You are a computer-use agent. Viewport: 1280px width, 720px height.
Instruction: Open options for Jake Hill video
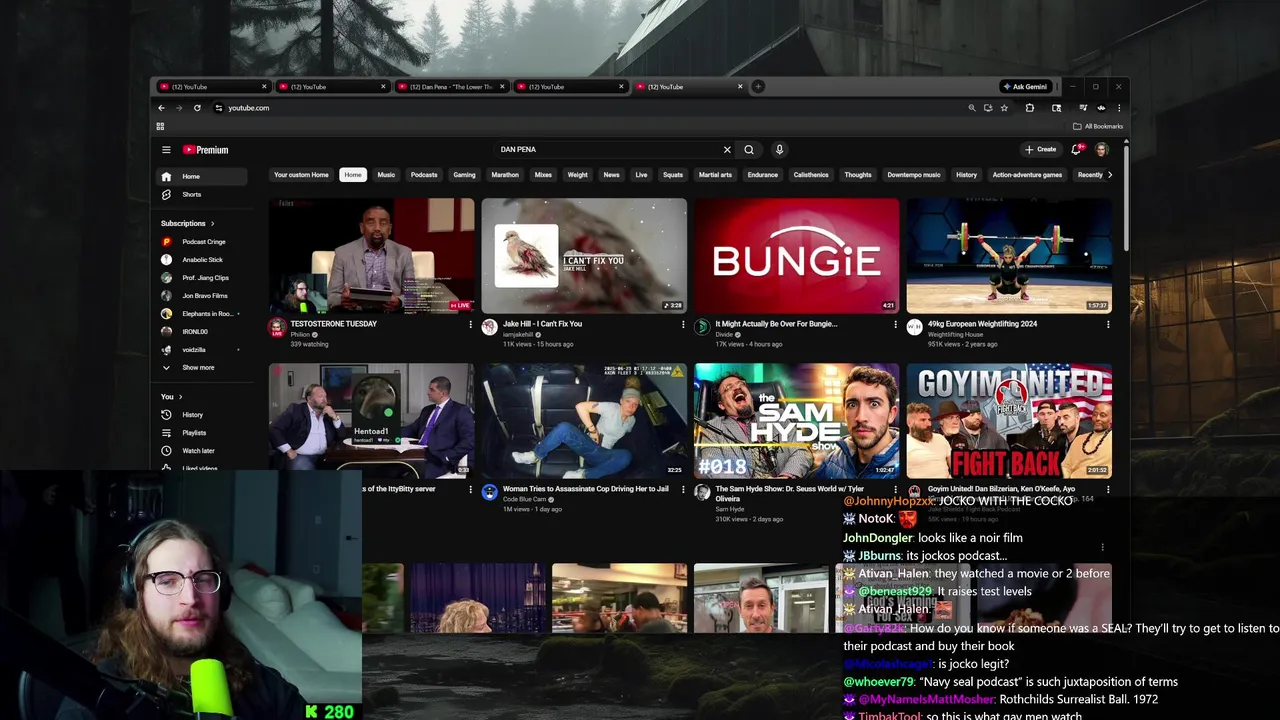(683, 324)
